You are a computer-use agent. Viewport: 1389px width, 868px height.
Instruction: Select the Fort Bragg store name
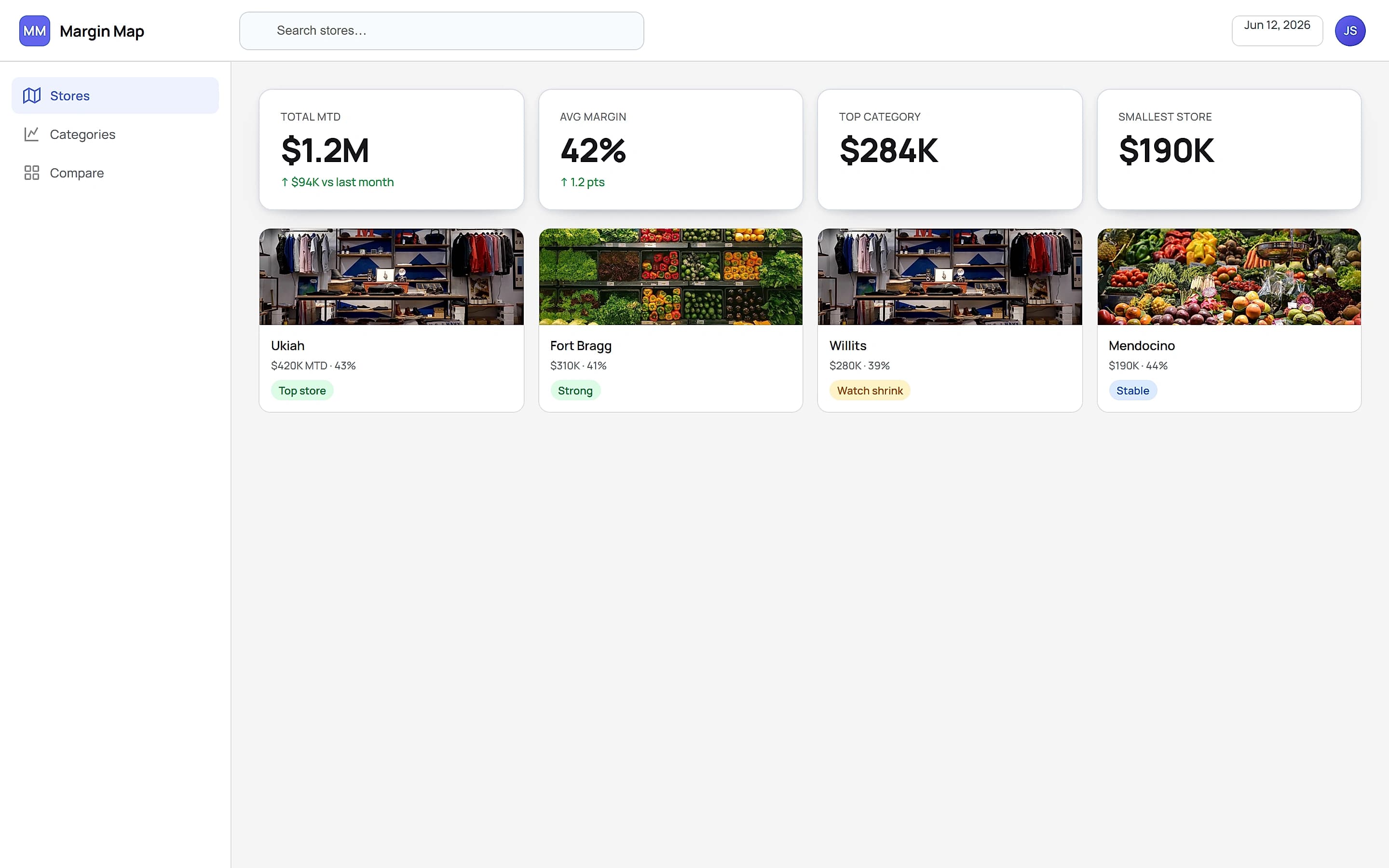pos(581,346)
